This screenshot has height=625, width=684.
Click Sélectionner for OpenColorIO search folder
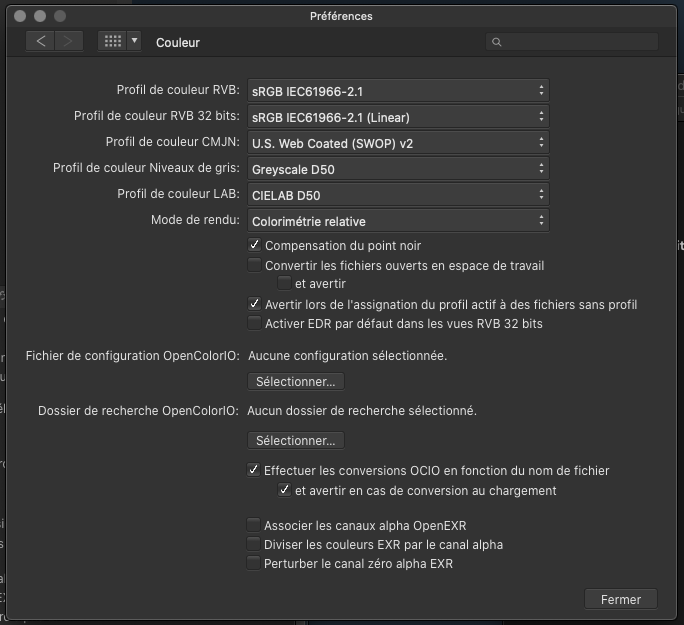(x=296, y=440)
